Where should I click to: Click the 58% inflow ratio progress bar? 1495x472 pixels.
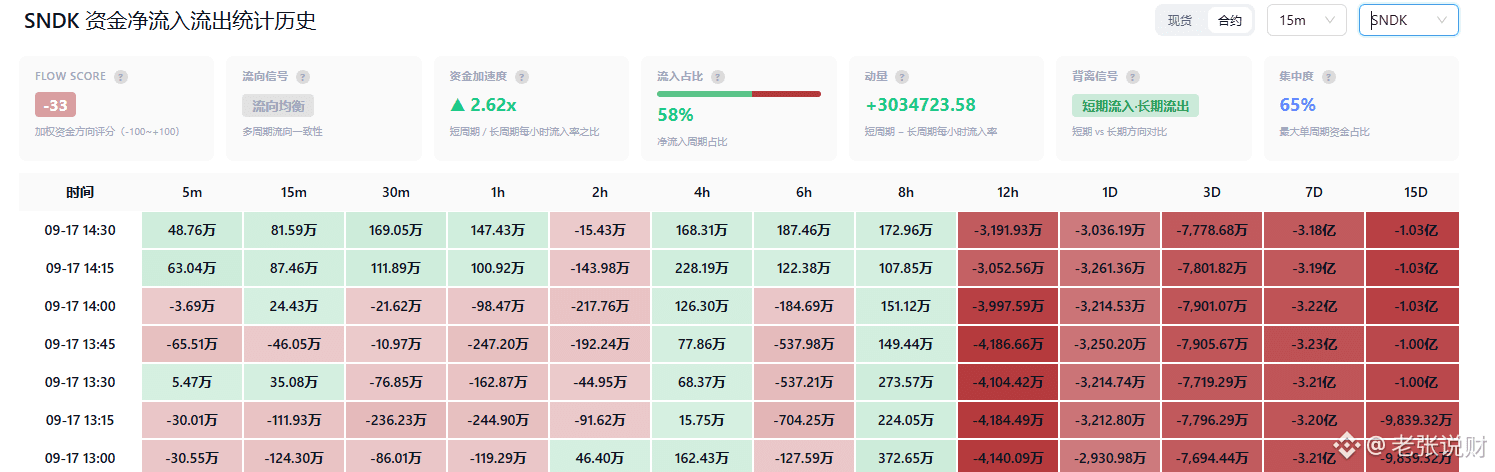[x=739, y=94]
